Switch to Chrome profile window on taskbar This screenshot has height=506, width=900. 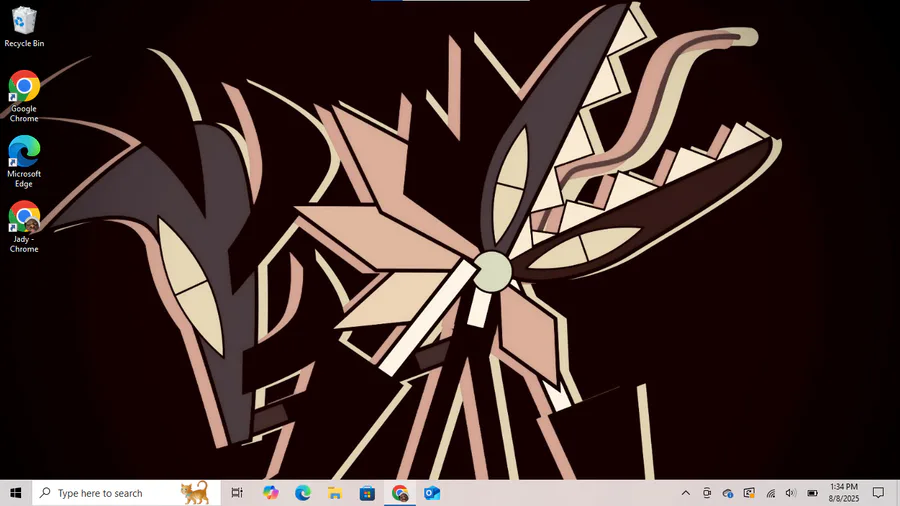point(399,493)
